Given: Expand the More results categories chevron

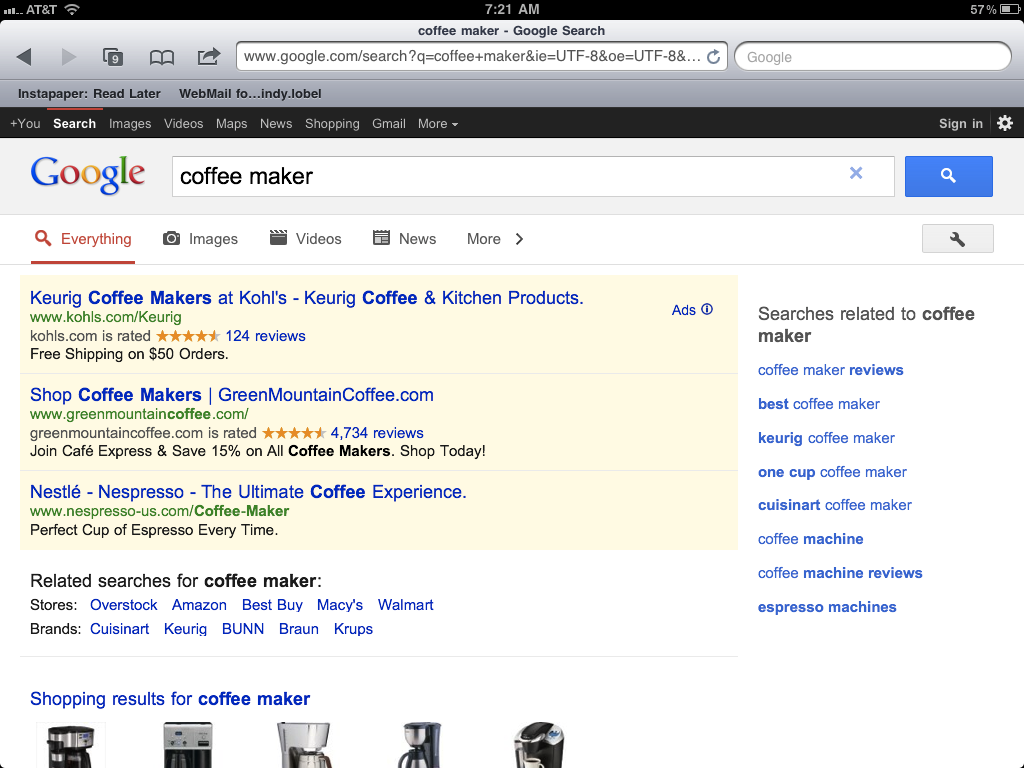Looking at the screenshot, I should [x=520, y=239].
